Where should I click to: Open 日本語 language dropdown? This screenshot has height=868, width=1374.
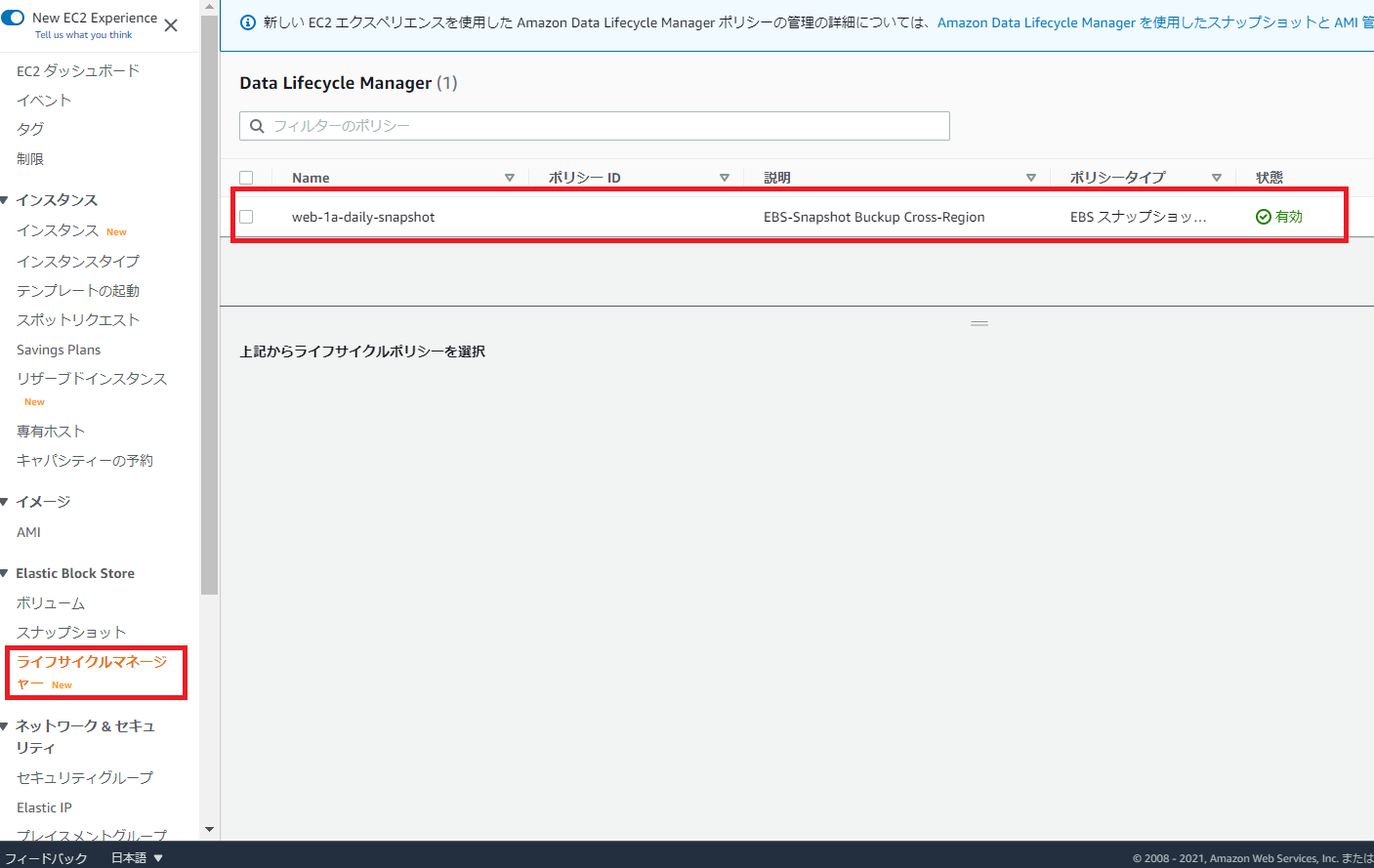[x=137, y=858]
